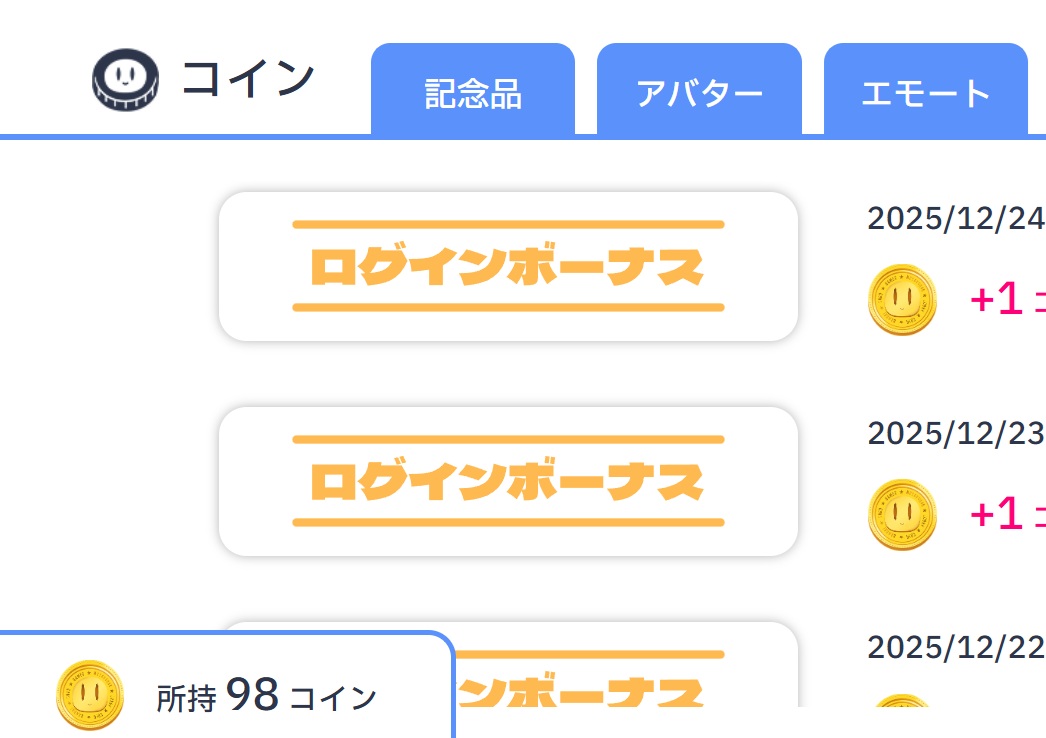Click the 2025/12/23 date label
The image size is (1046, 738).
click(x=956, y=433)
